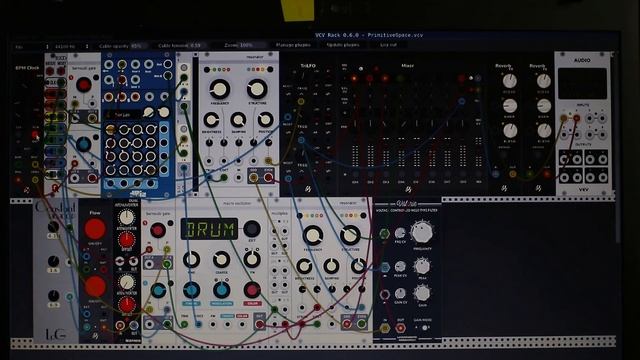Click the IN jack on filter module
The image size is (640, 360).
point(385,328)
